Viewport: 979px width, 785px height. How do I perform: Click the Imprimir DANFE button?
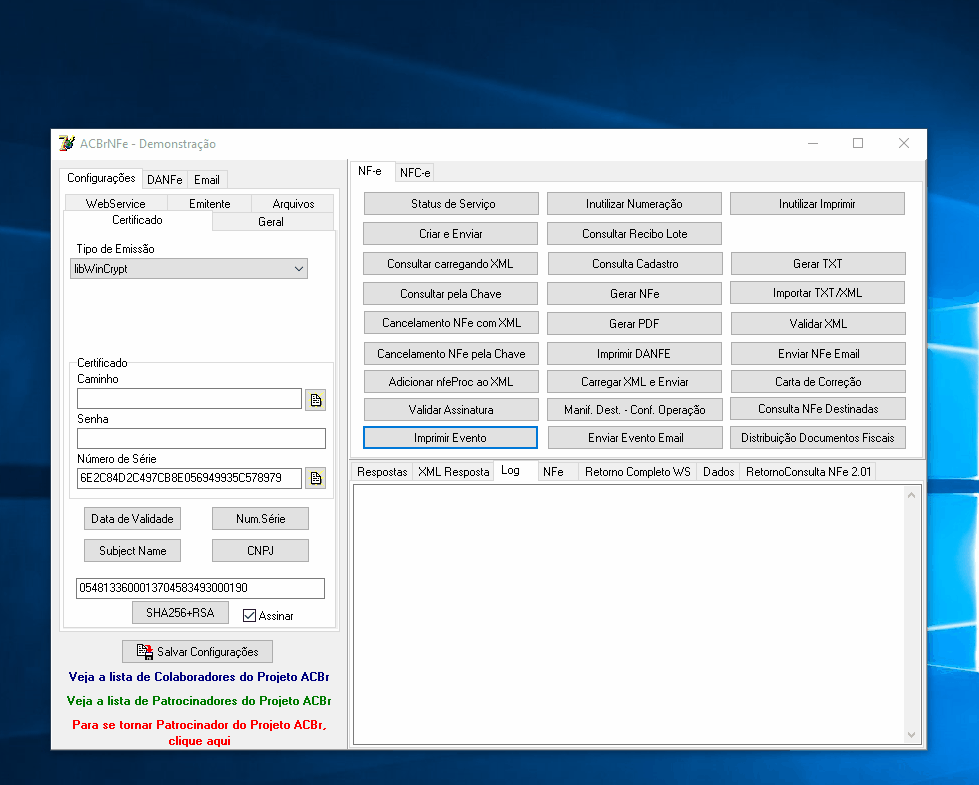pyautogui.click(x=634, y=353)
